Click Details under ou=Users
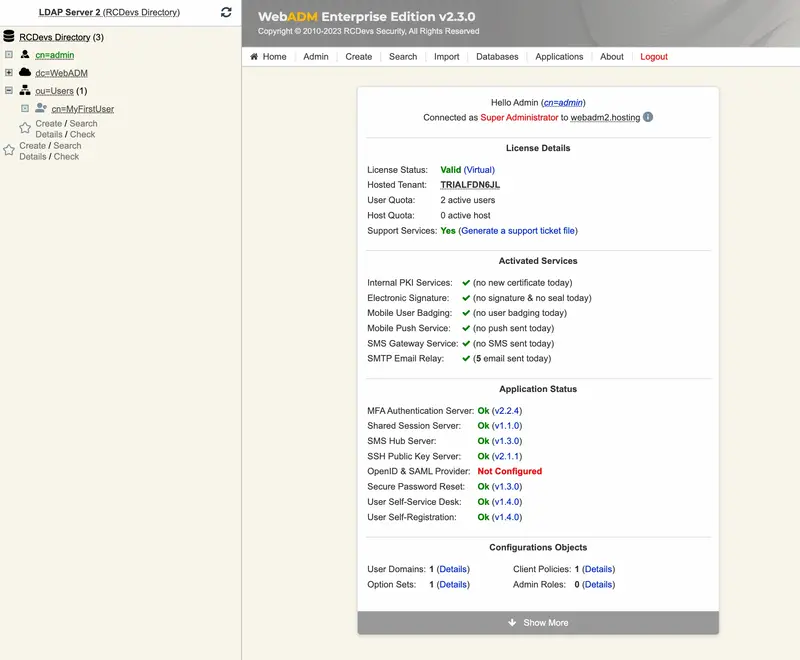This screenshot has width=800, height=660. (49, 134)
